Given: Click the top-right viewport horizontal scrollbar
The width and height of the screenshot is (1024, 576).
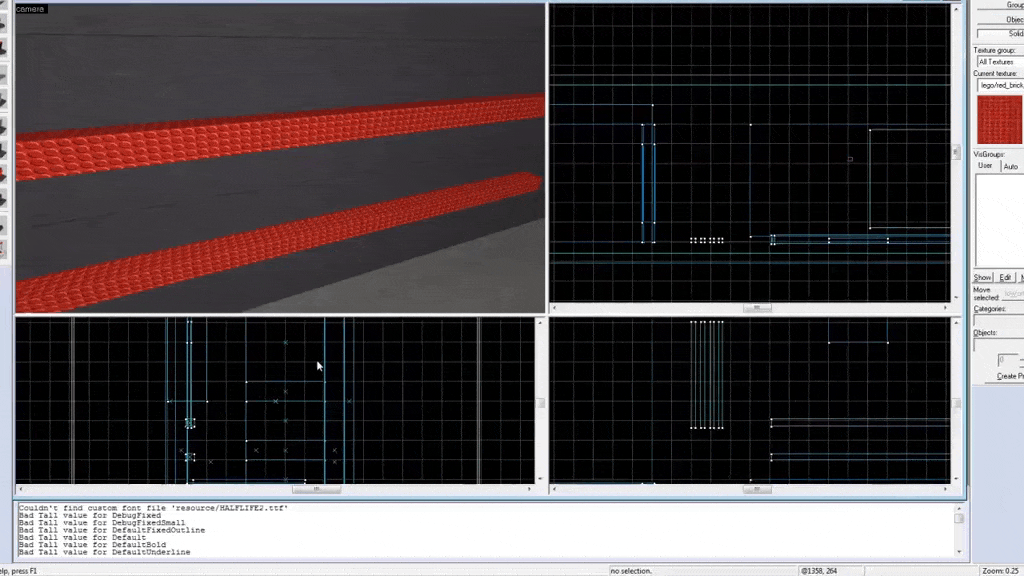Looking at the screenshot, I should click(757, 308).
